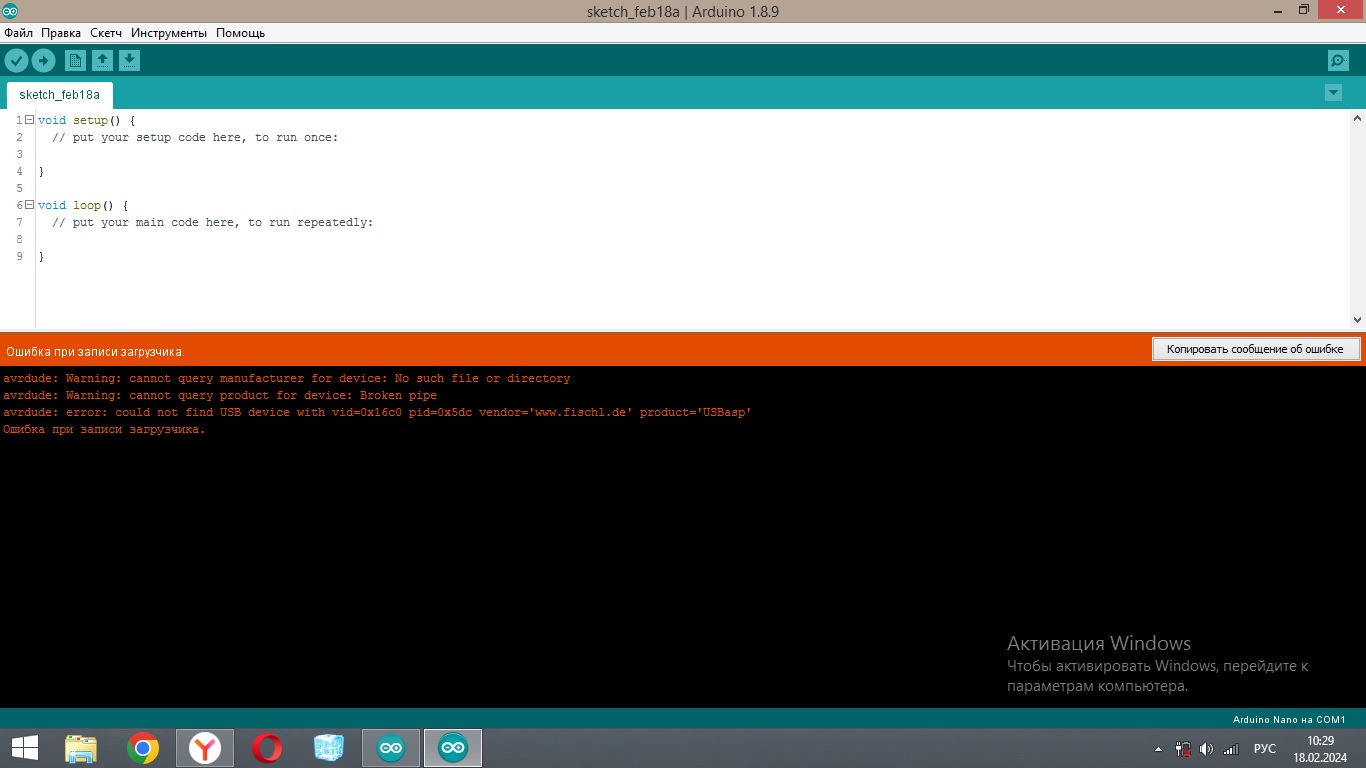
Task: Click Копировать сообщение об ошибке button
Action: [1256, 349]
